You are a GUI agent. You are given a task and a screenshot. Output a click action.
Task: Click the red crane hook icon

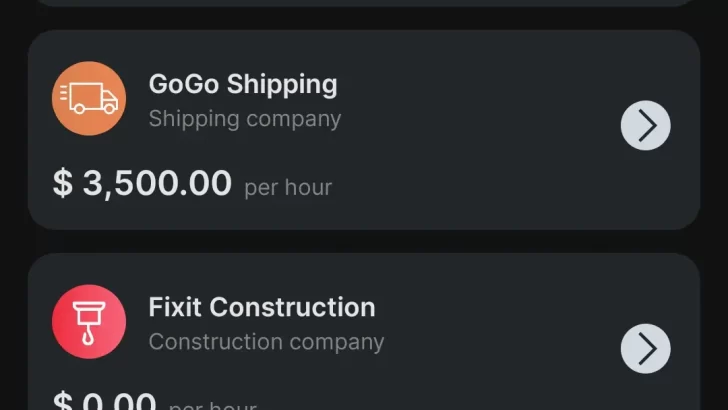tap(89, 321)
